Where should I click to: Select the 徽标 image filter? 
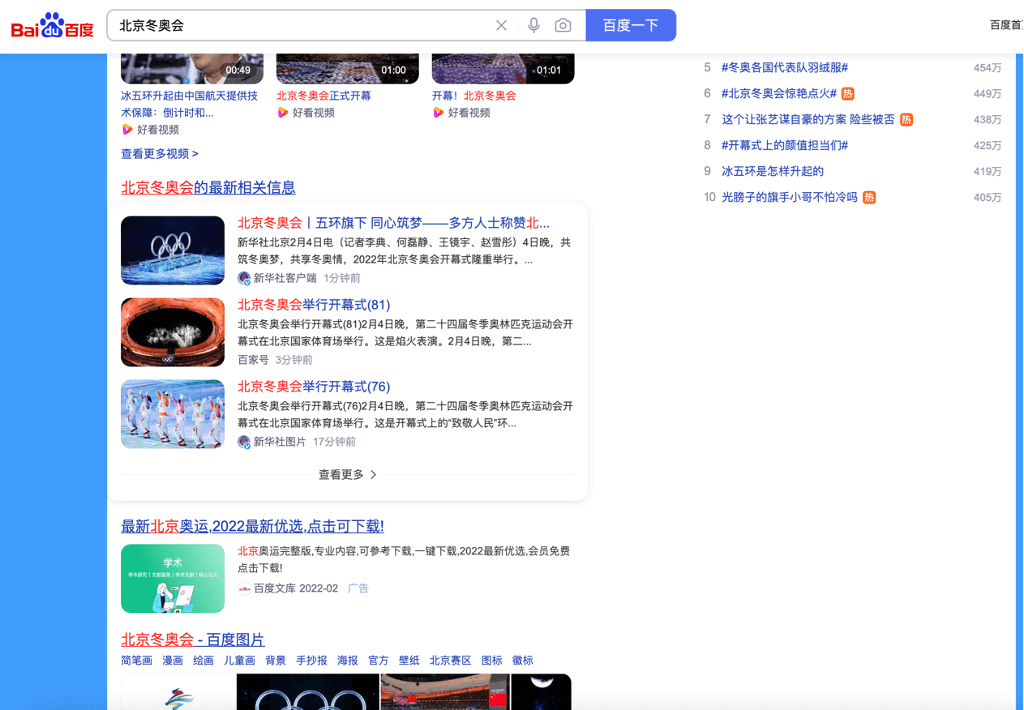(522, 660)
